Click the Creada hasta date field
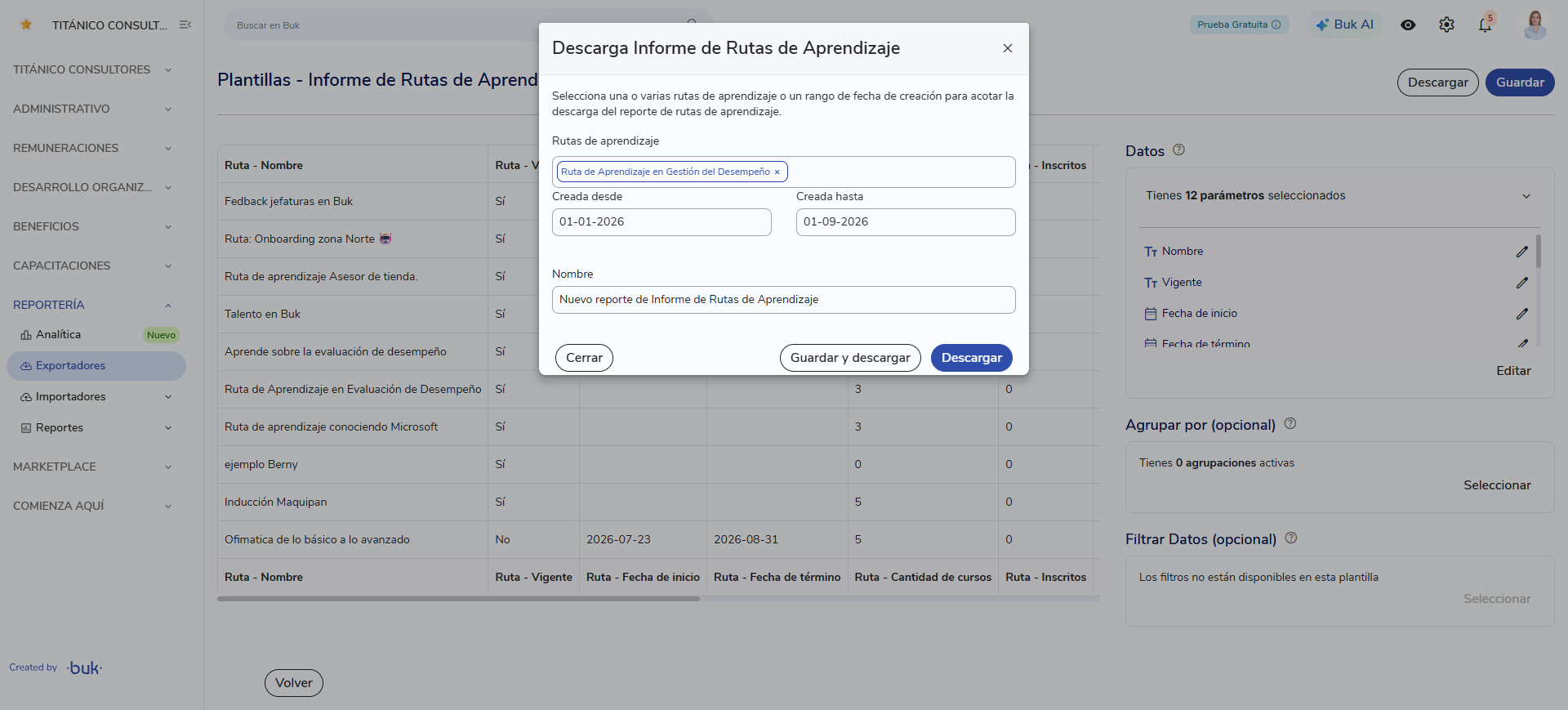The image size is (1568, 710). pos(906,222)
